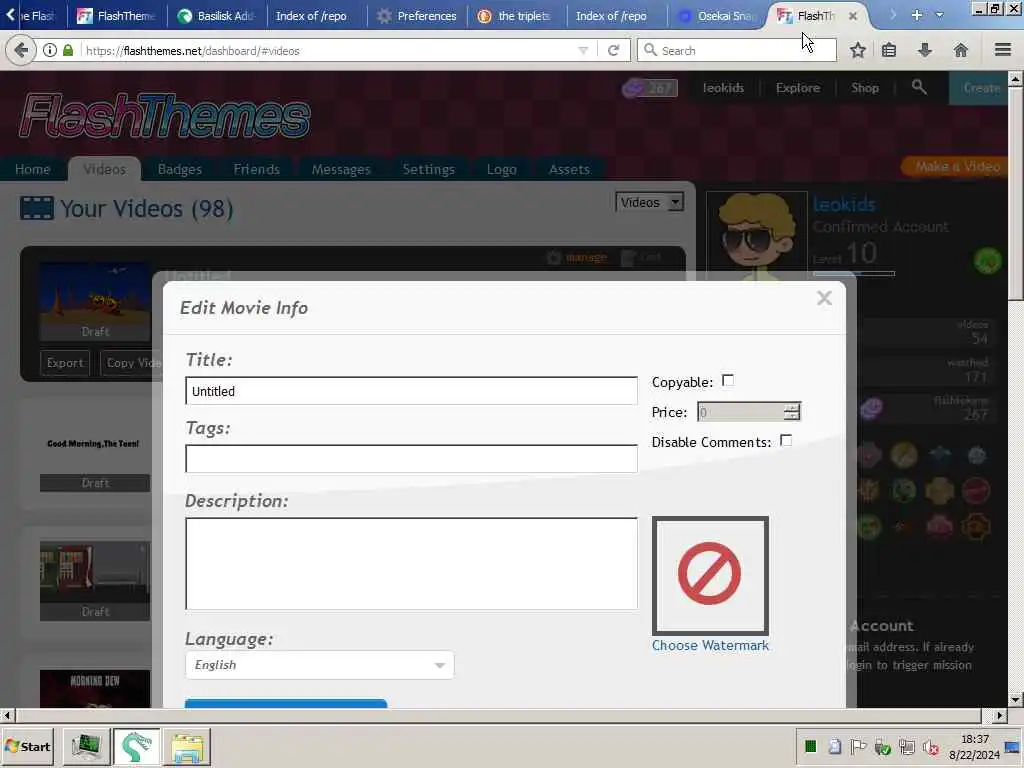Show bookmarks list icon in toolbar

click(x=889, y=50)
